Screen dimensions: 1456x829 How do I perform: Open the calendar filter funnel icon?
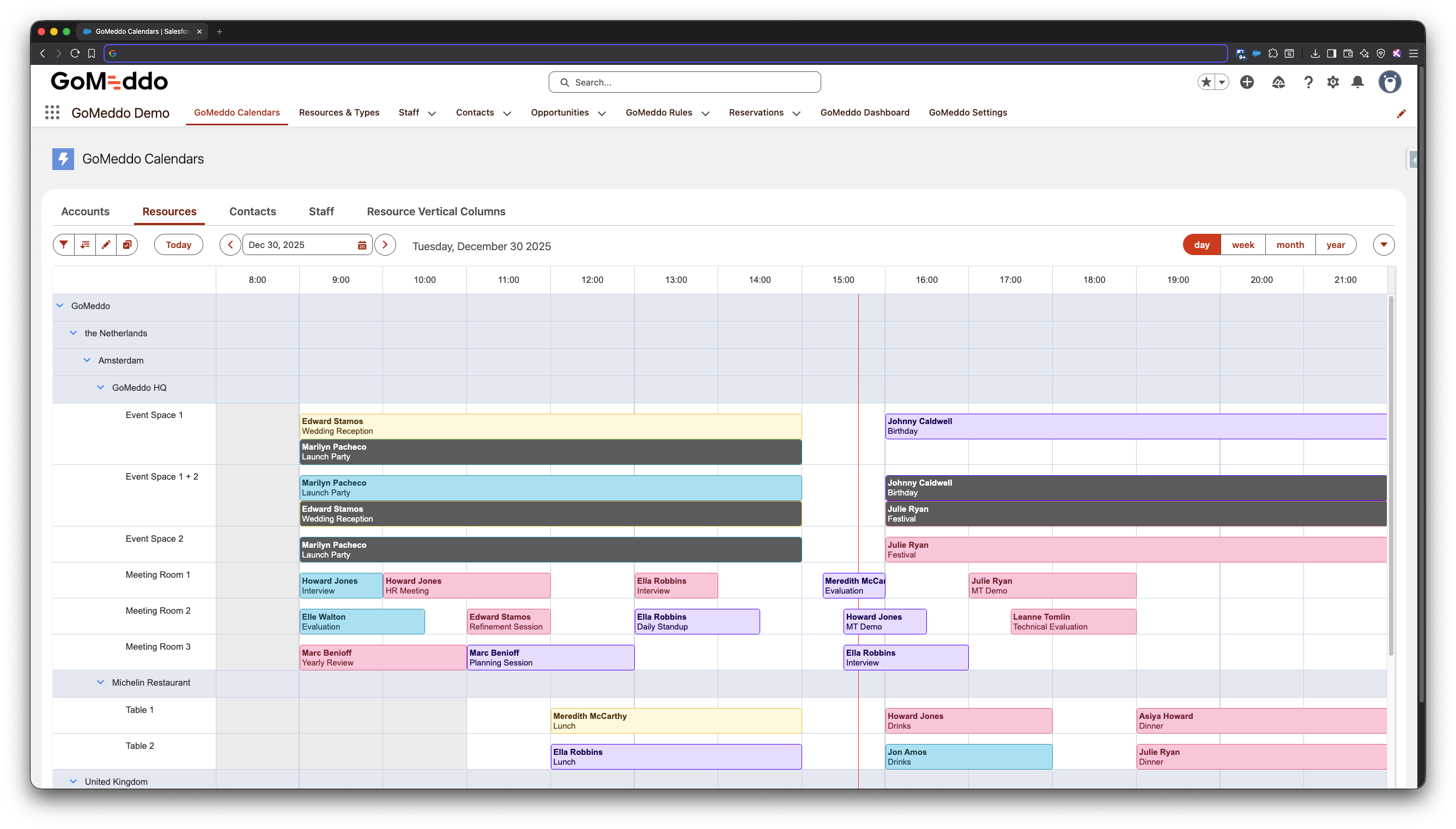(64, 245)
